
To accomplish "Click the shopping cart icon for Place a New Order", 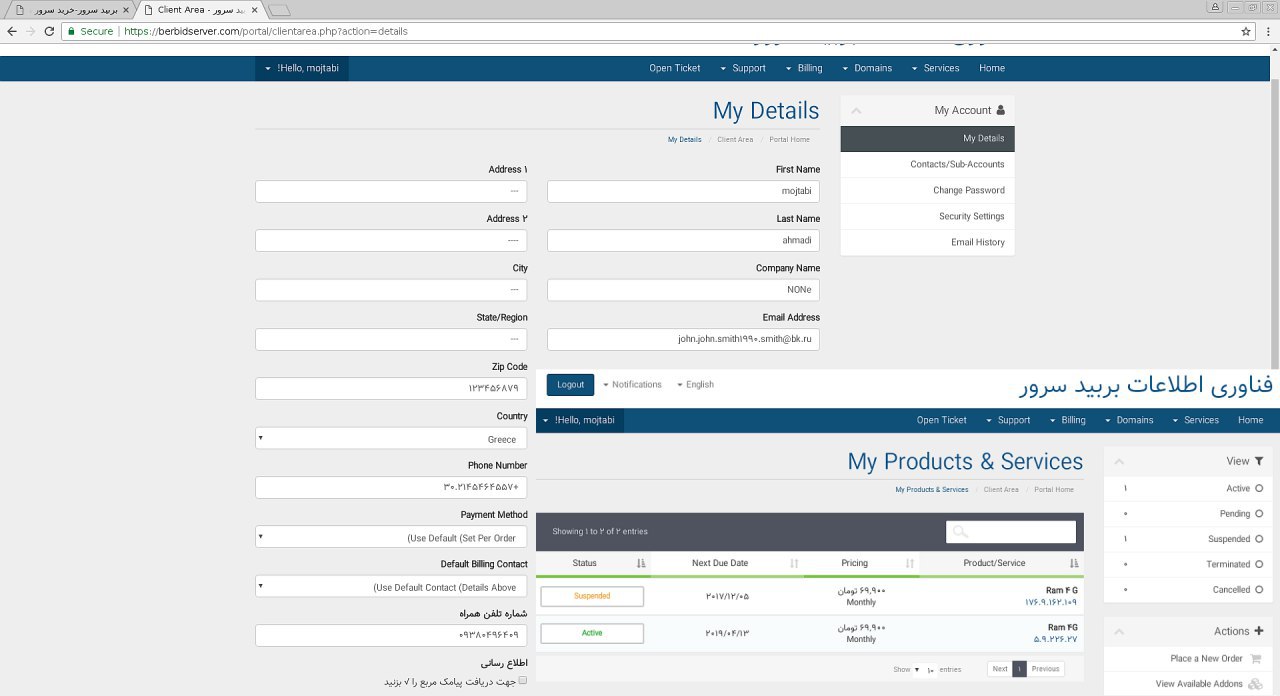I will click(x=1255, y=658).
